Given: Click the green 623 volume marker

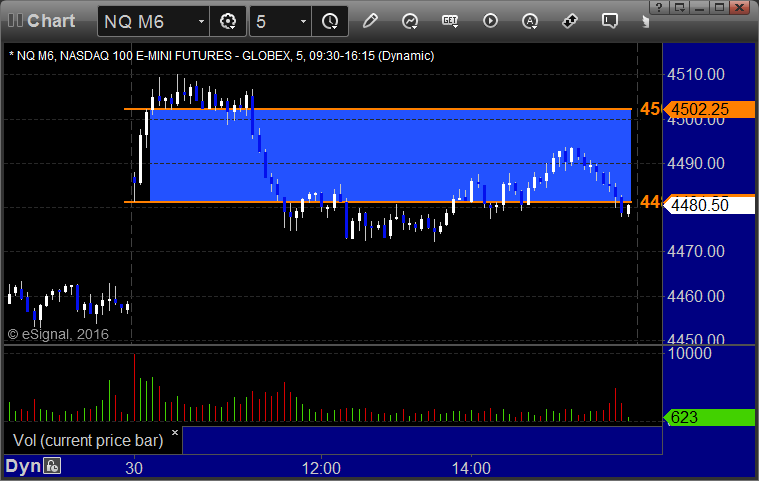Looking at the screenshot, I should pos(709,417).
